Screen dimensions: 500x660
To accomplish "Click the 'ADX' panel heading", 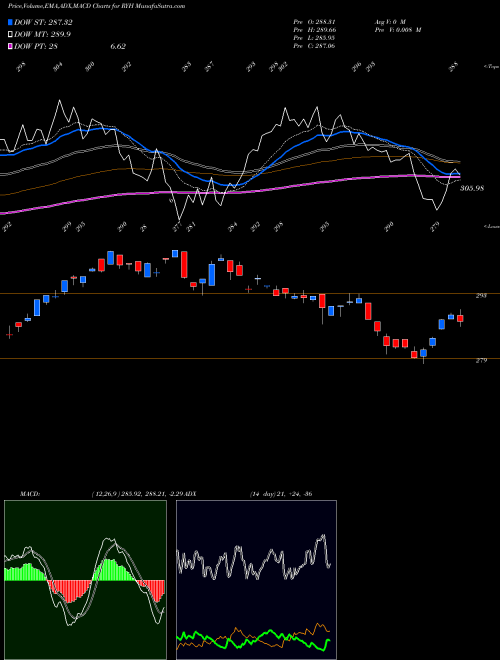I will [191, 494].
